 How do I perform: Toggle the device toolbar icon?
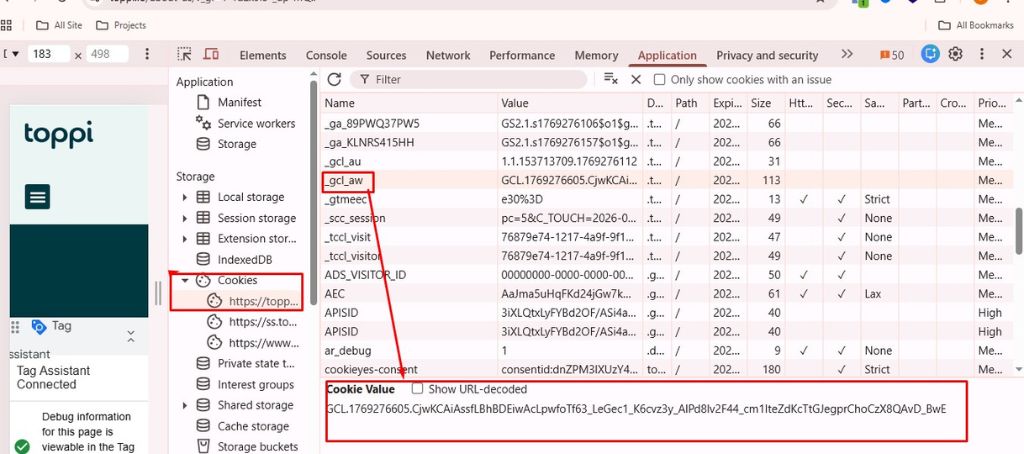tap(211, 55)
